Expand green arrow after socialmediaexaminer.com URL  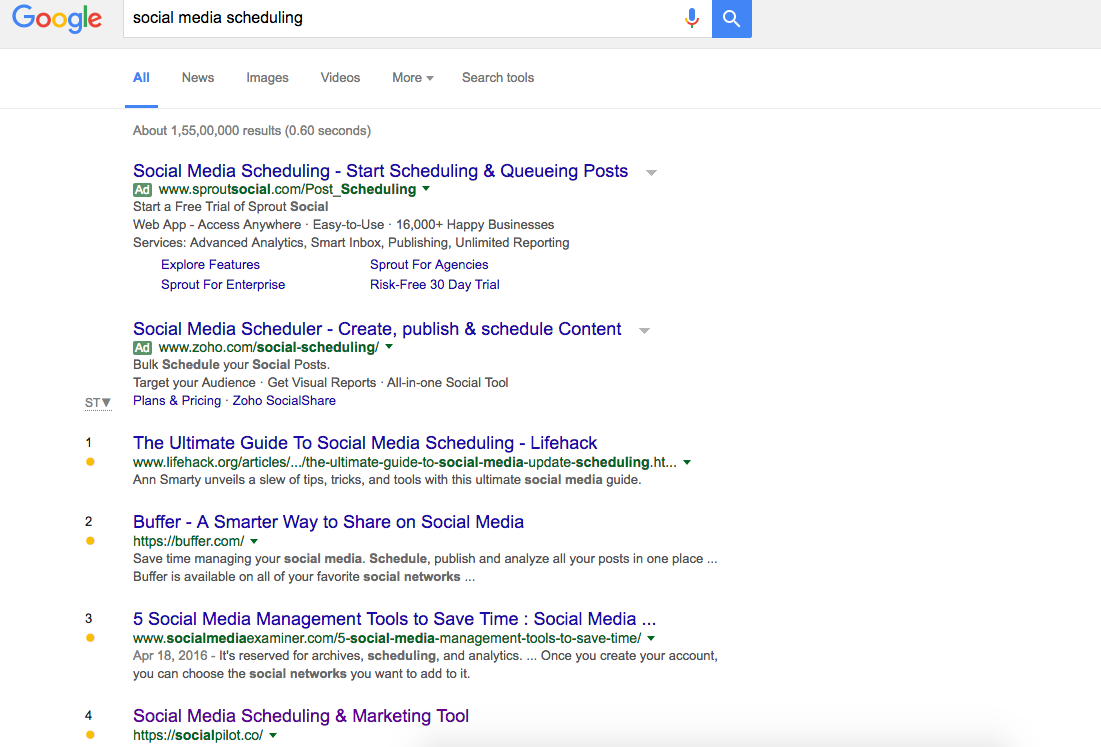[x=651, y=638]
